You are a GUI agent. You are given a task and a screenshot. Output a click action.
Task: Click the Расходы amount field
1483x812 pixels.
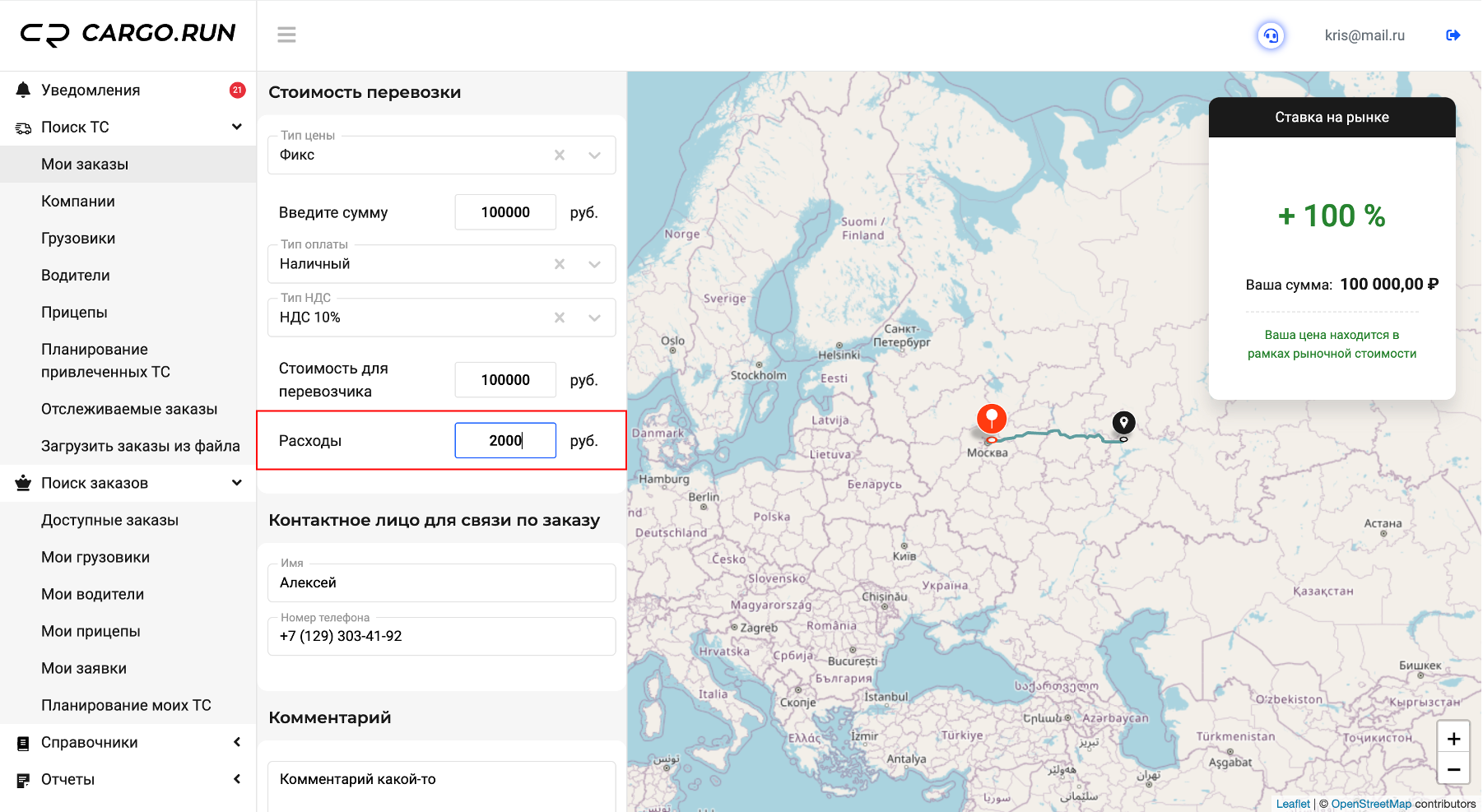[x=505, y=440]
